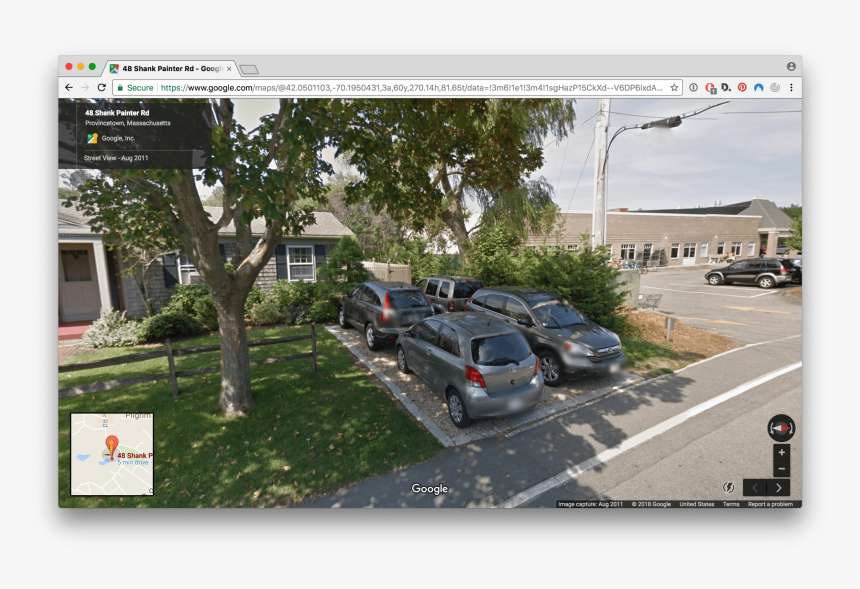This screenshot has width=860, height=589.
Task: Click the Google Maps icon beside Google, Inc.
Action: coord(92,138)
